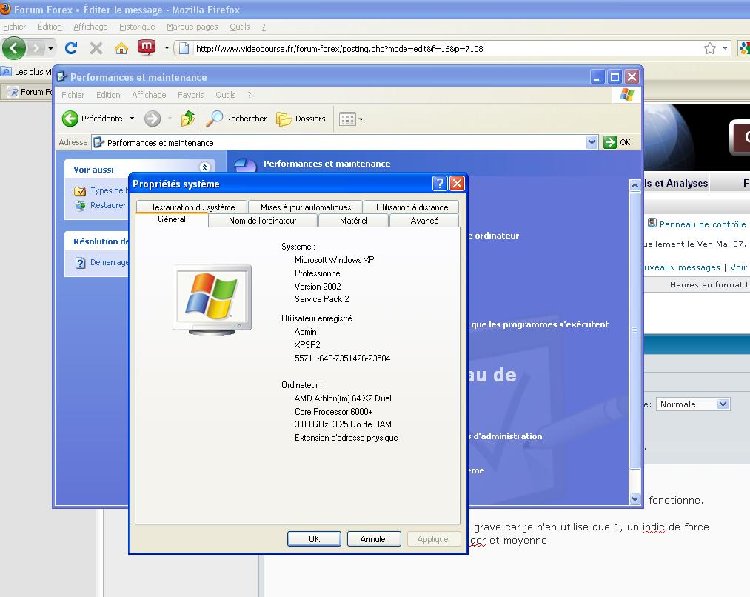Open the Rechercher search tool

237,119
